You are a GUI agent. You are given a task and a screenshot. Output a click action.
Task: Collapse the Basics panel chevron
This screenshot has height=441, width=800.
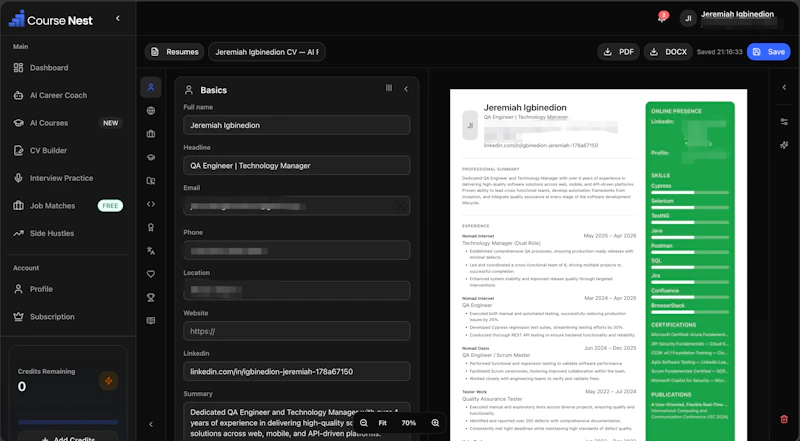406,89
